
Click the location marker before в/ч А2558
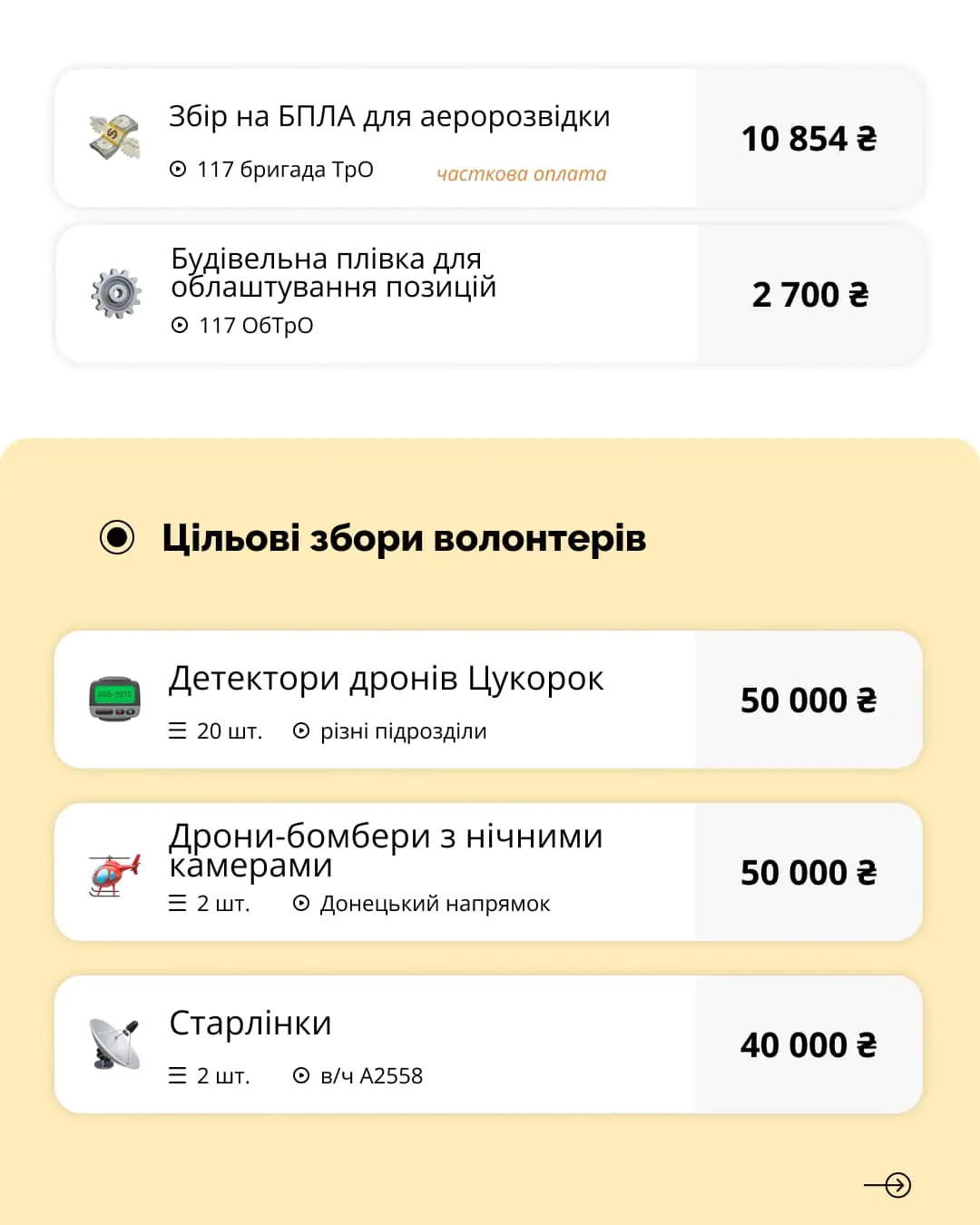tap(301, 1076)
